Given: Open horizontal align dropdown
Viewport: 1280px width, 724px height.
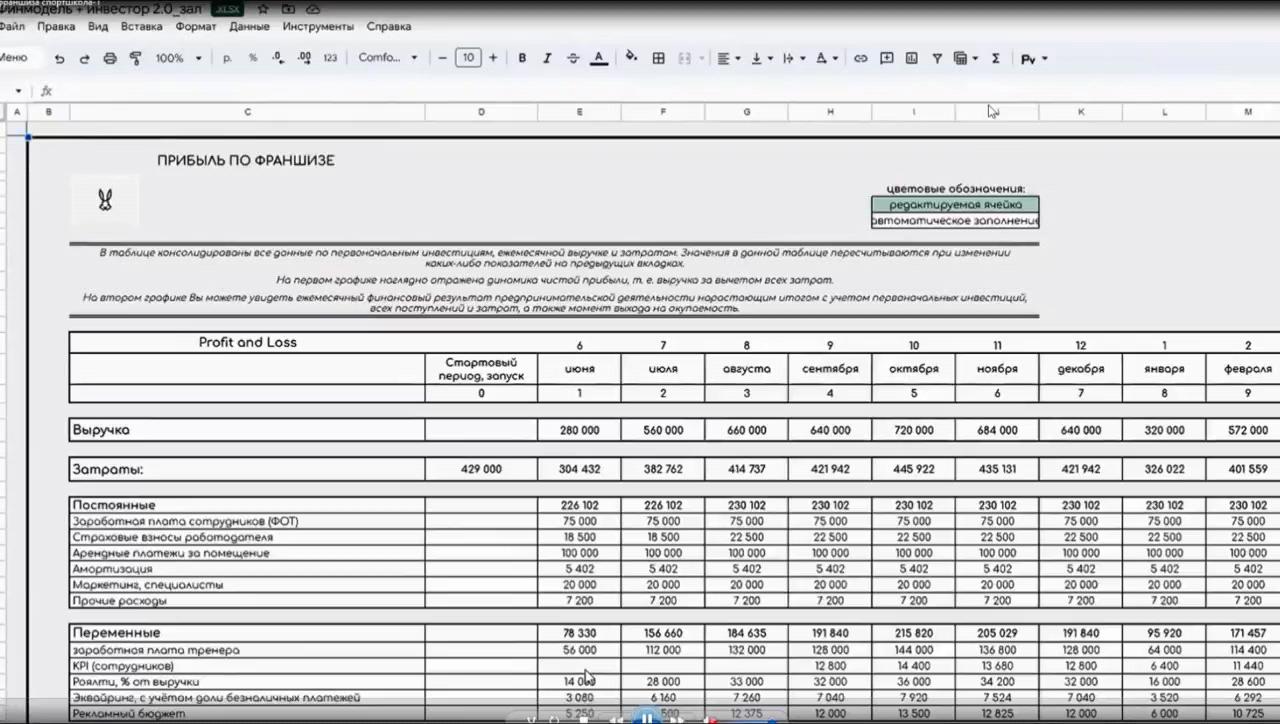Looking at the screenshot, I should 729,58.
